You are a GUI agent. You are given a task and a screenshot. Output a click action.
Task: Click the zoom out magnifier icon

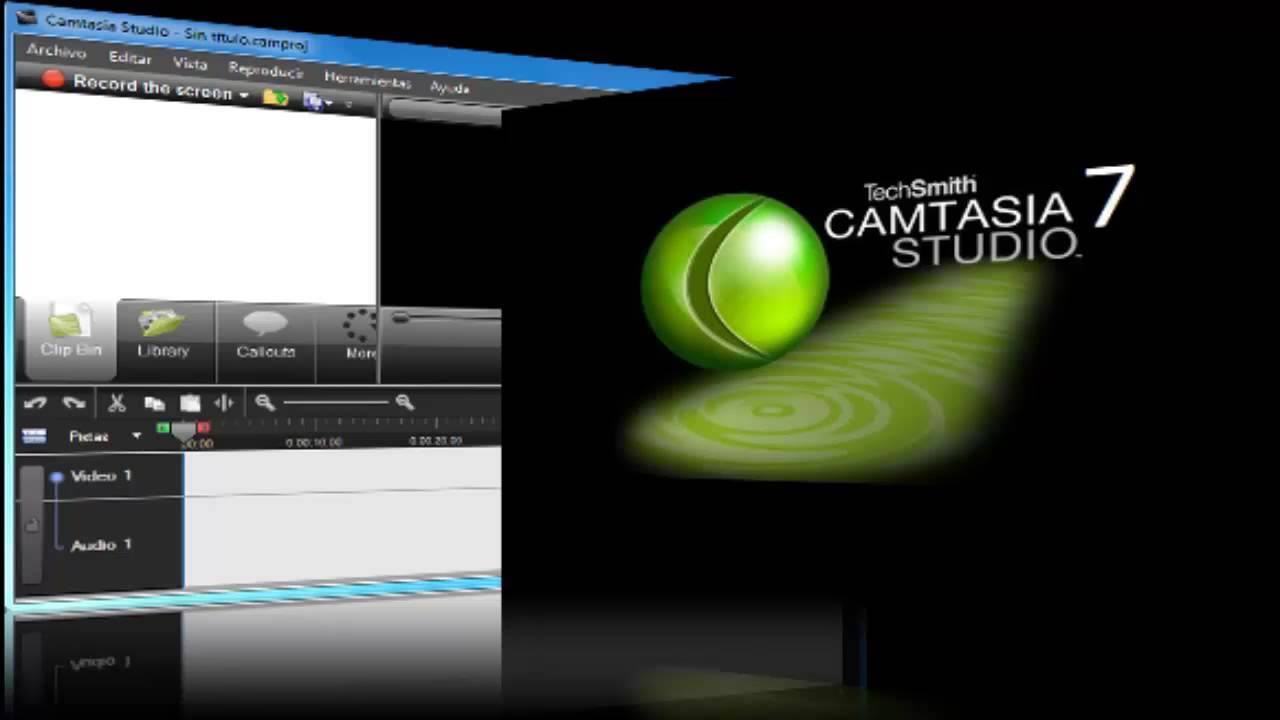tap(265, 402)
